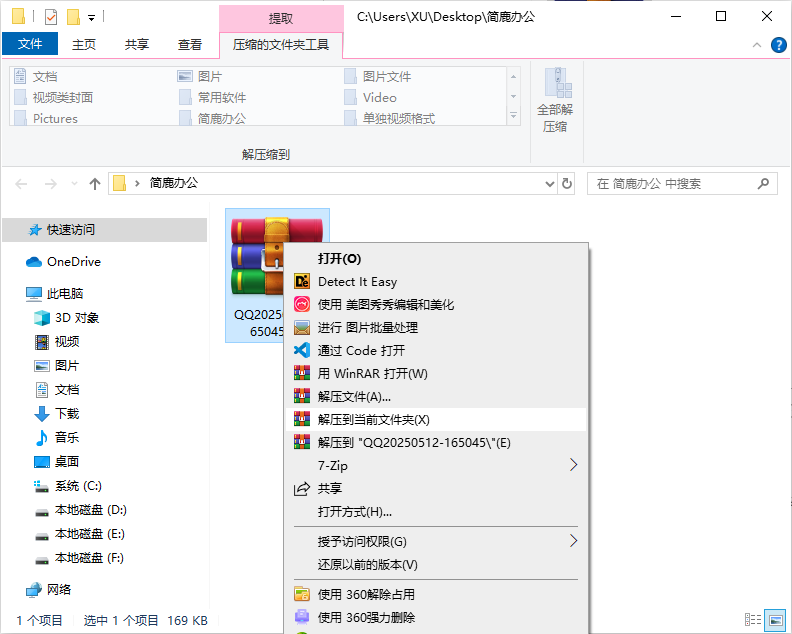Open Windows help question mark icon
Viewport: 792px width, 634px height.
pyautogui.click(x=778, y=45)
